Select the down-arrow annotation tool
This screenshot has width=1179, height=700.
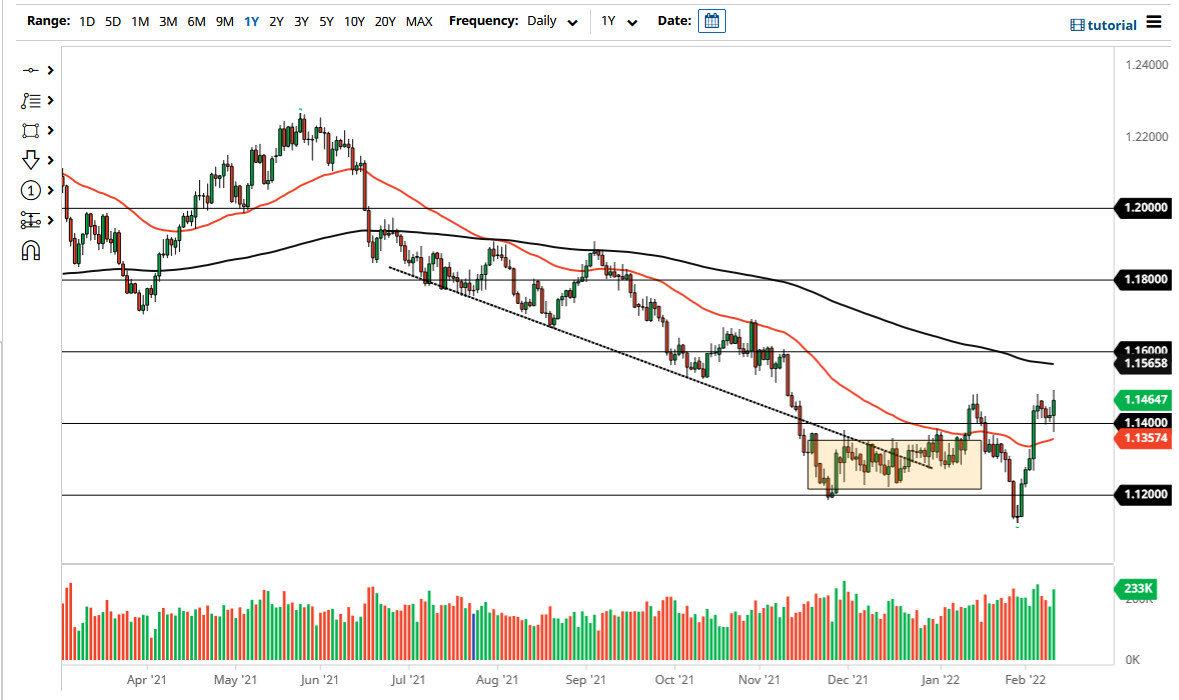[30, 160]
